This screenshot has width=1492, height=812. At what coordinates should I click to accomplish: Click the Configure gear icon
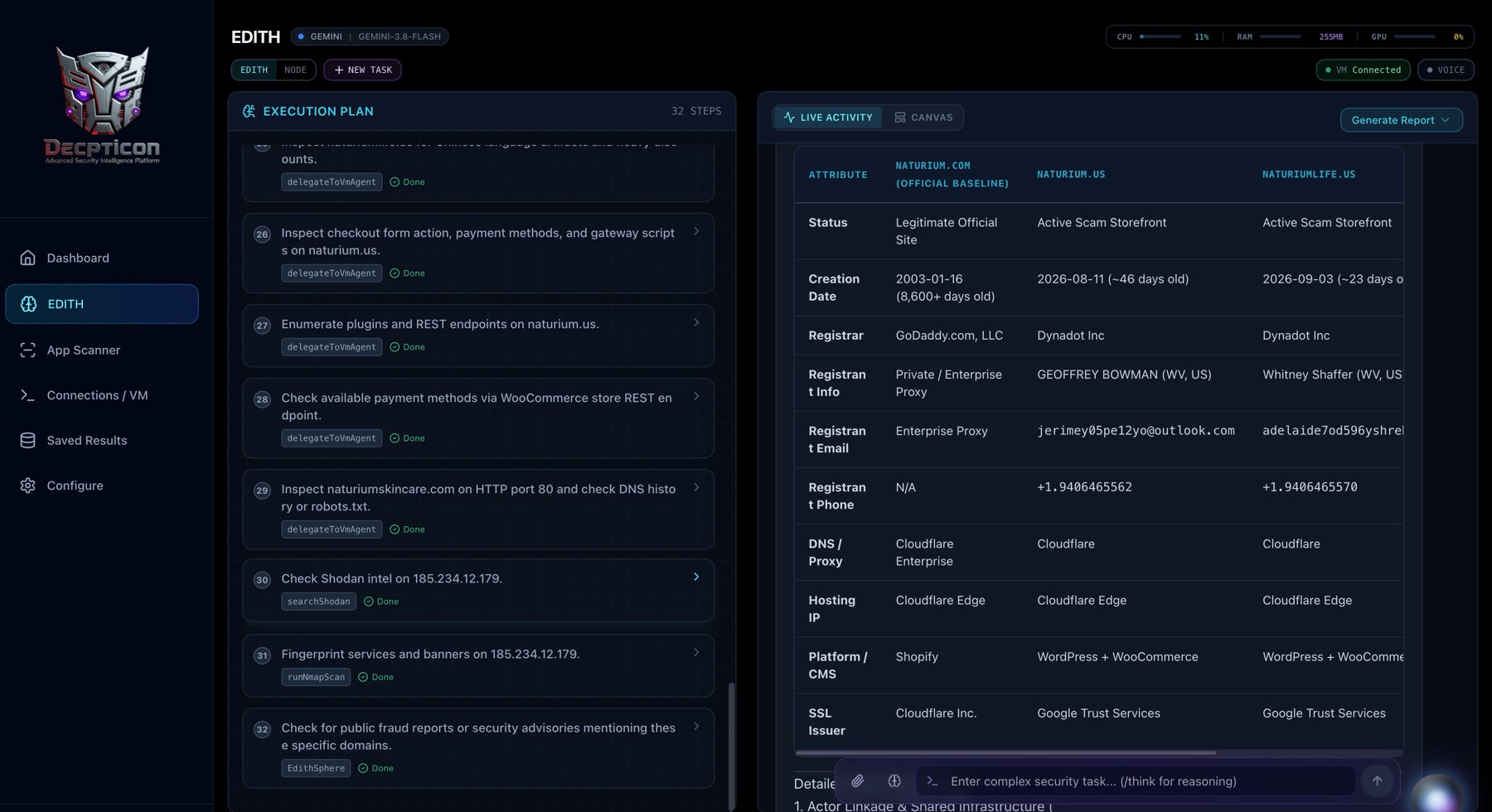point(27,486)
